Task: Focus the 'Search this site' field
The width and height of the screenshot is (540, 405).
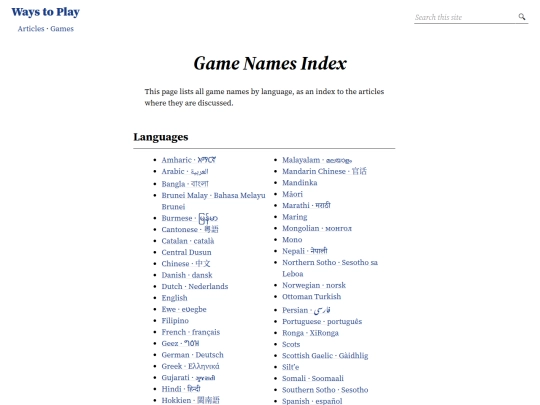Action: point(465,17)
